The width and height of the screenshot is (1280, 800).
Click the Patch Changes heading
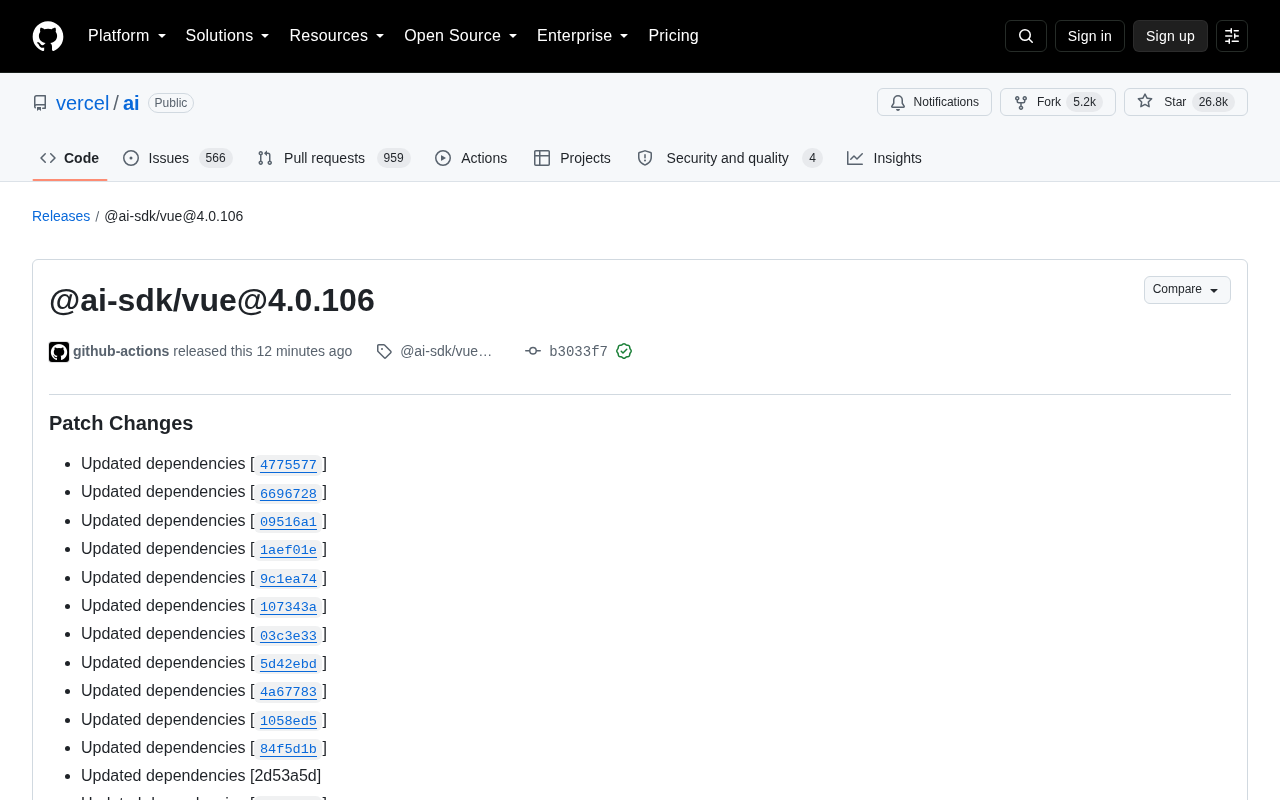click(121, 423)
